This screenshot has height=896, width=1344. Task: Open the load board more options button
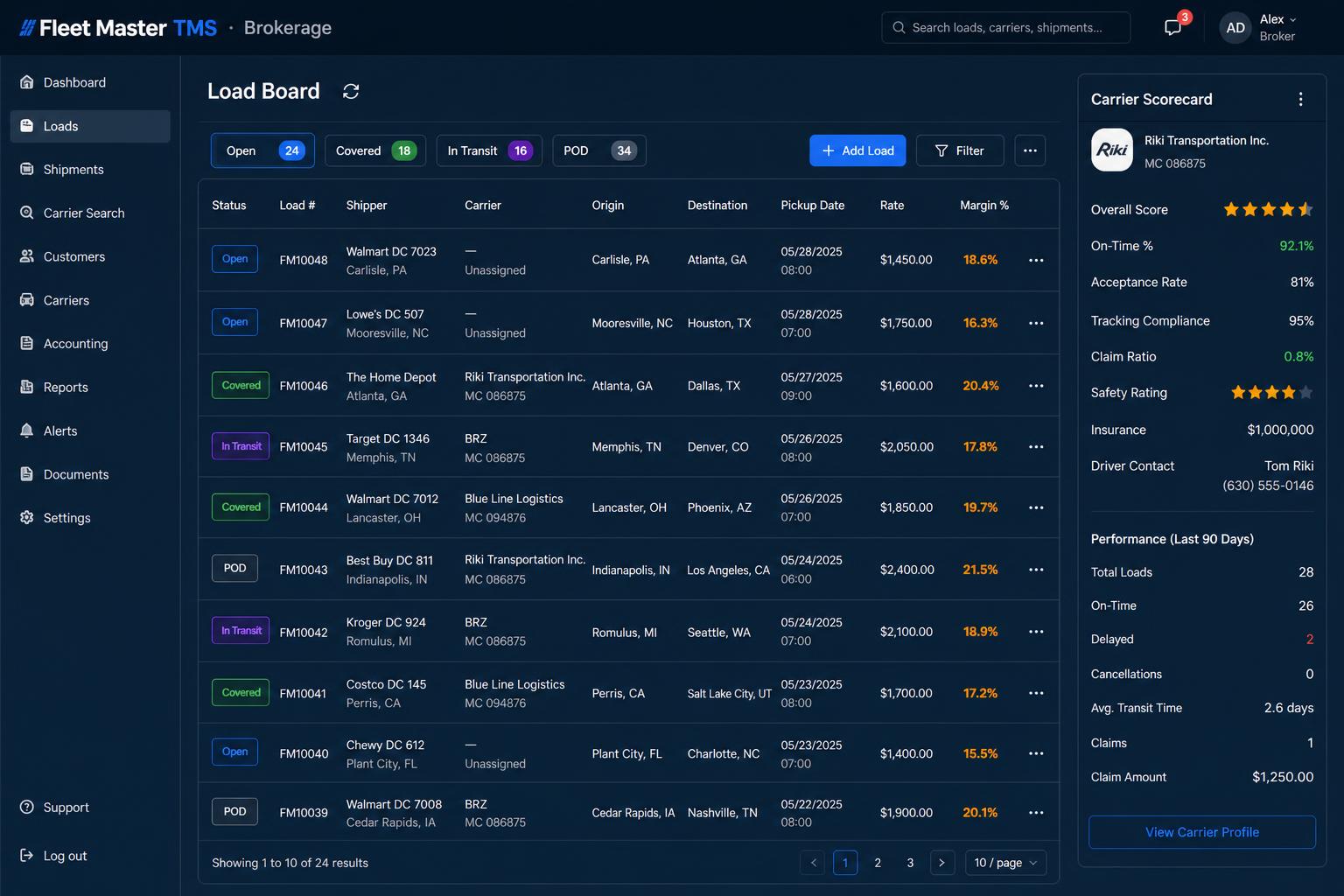pyautogui.click(x=1030, y=150)
